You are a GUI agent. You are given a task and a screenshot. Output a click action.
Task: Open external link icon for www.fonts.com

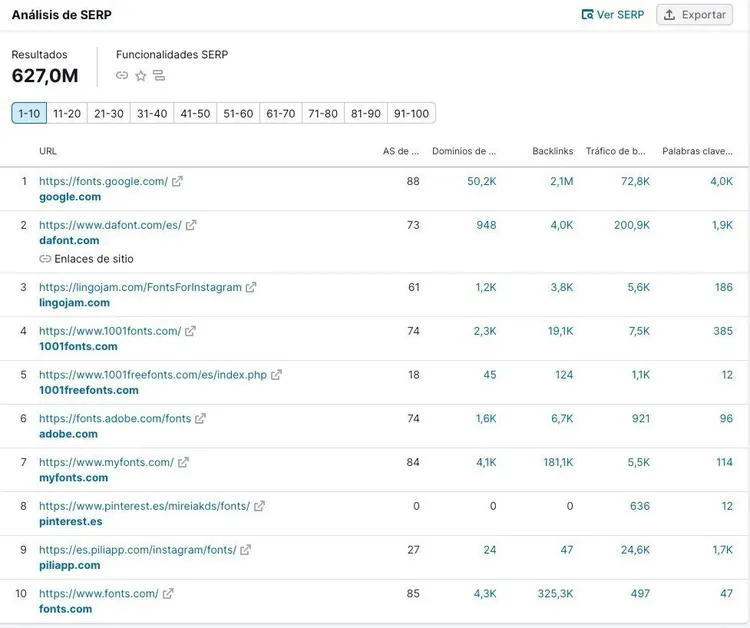[x=168, y=594]
